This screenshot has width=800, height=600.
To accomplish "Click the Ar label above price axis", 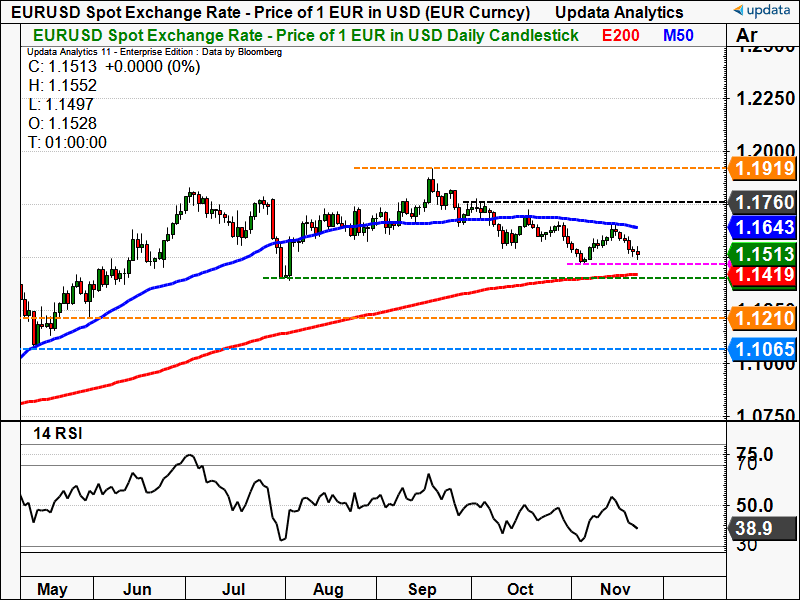I will tap(748, 36).
